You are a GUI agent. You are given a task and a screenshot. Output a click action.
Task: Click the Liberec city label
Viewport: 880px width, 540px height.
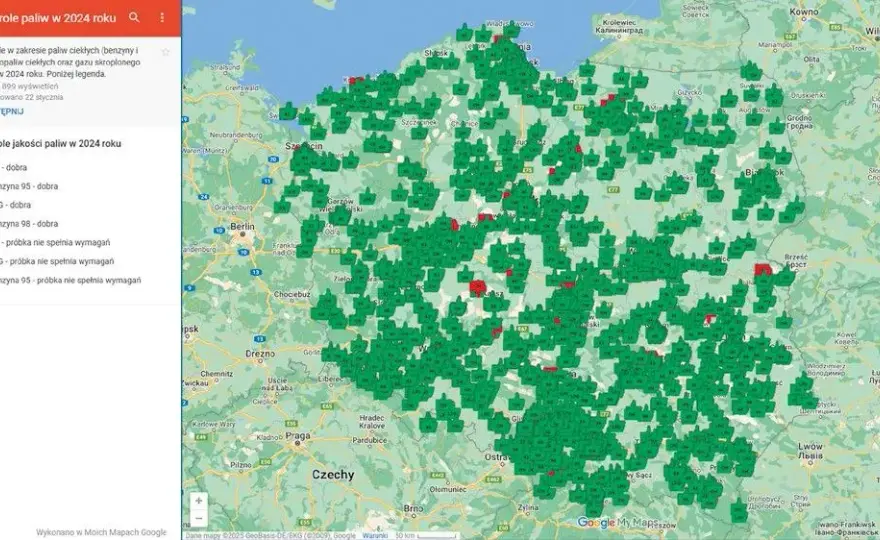[329, 378]
